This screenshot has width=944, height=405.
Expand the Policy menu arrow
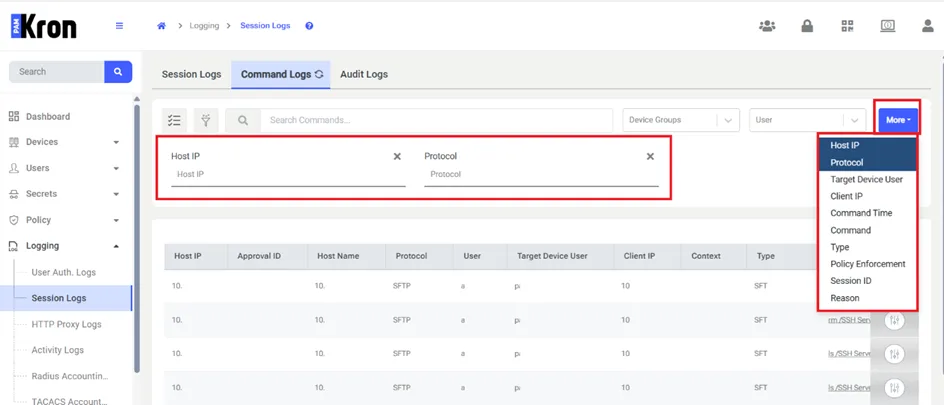[116, 220]
